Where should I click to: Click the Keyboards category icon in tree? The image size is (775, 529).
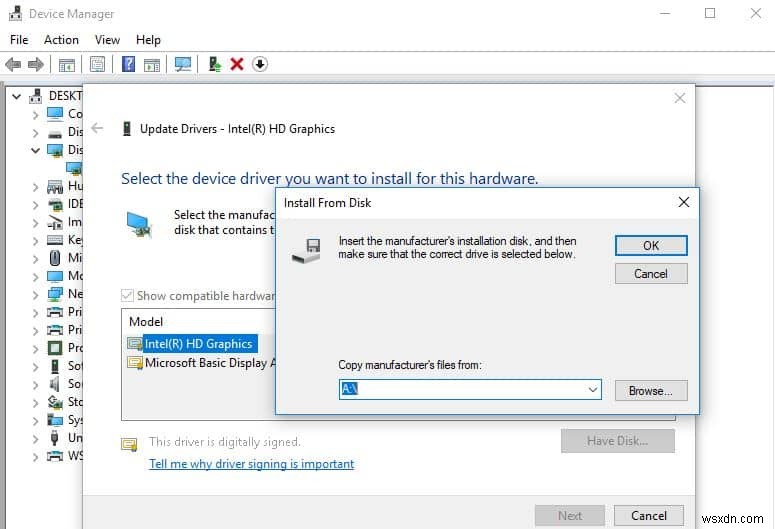(55, 240)
